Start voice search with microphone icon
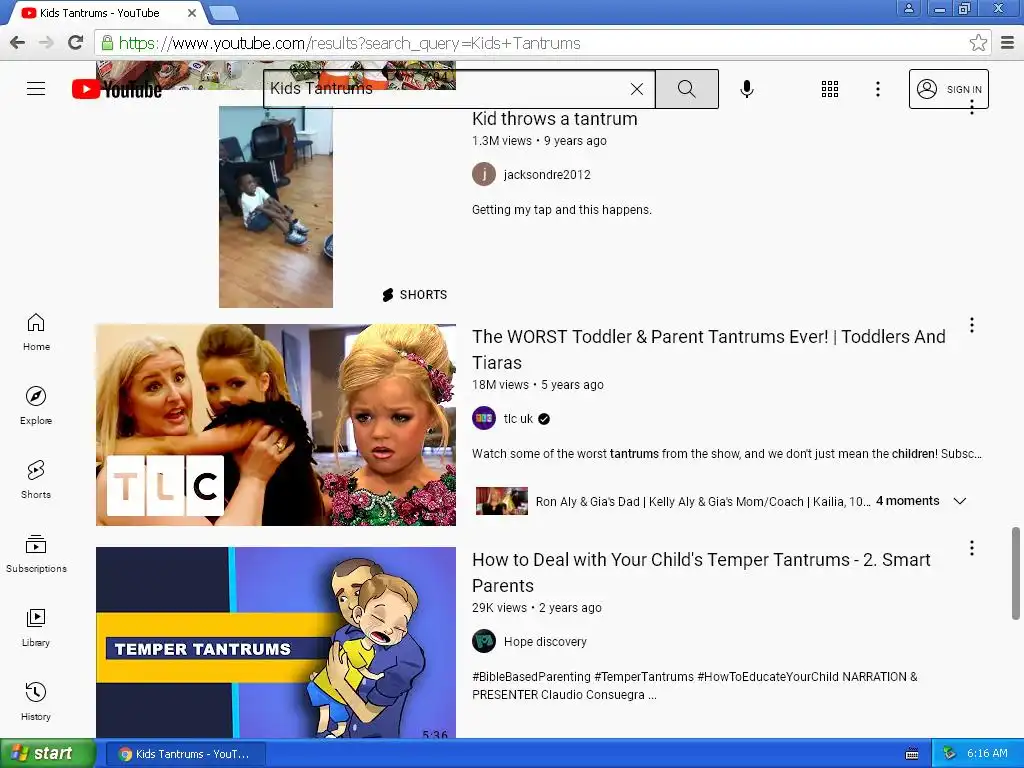This screenshot has height=768, width=1024. click(x=747, y=89)
